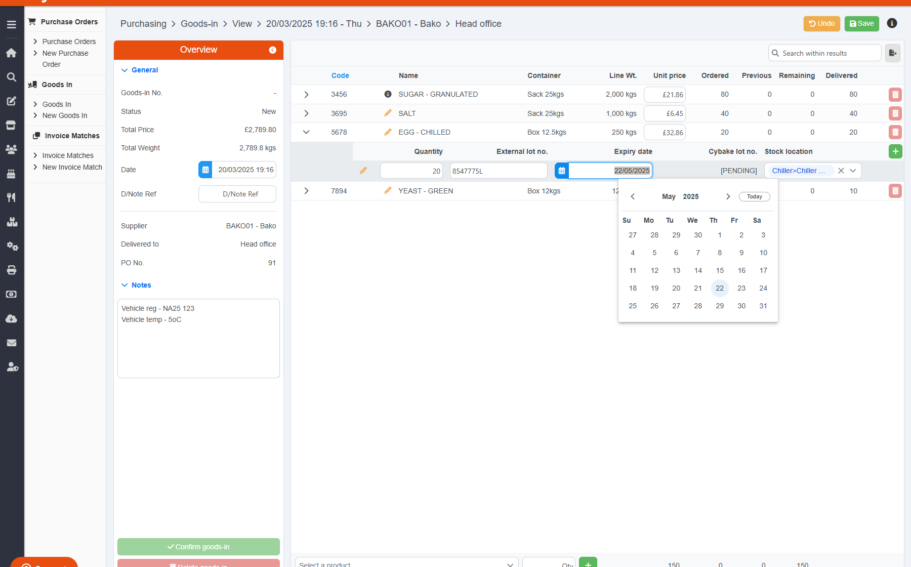Collapse the EGG - CHILLED row

click(306, 132)
